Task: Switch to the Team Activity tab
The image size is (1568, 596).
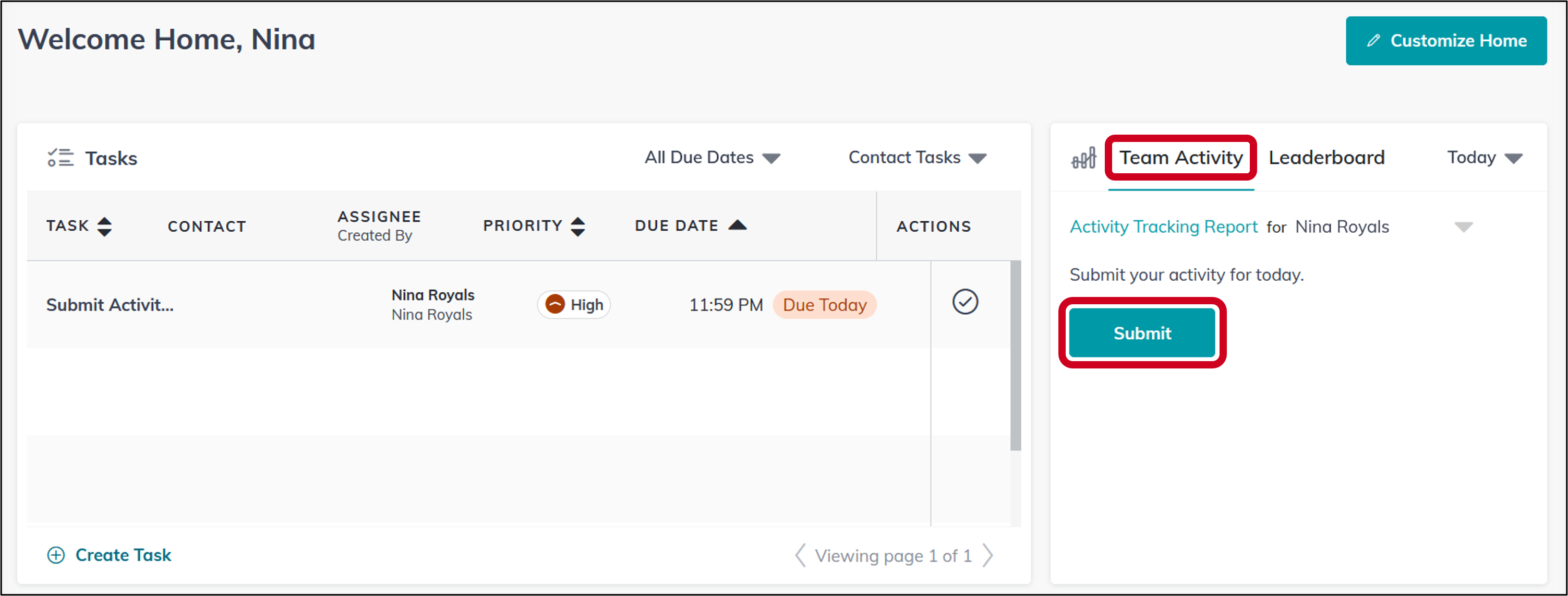Action: (x=1181, y=158)
